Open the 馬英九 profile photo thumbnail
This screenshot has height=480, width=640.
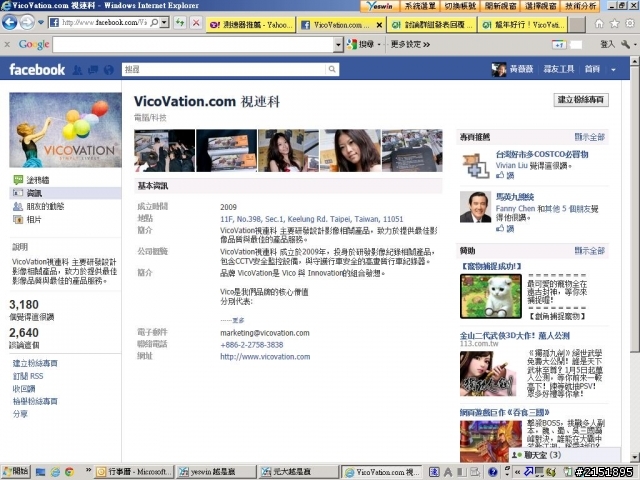pyautogui.click(x=476, y=207)
